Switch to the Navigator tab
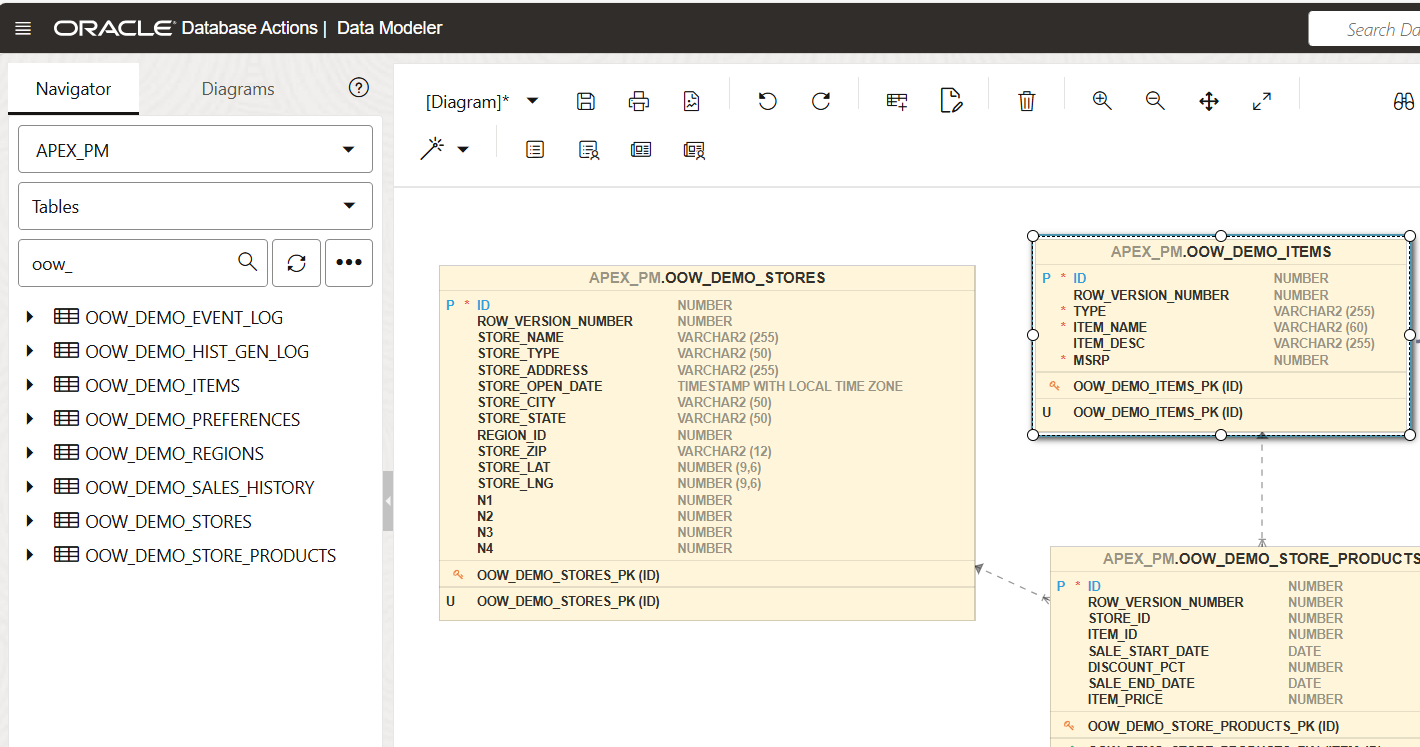This screenshot has width=1420, height=747. 73,89
